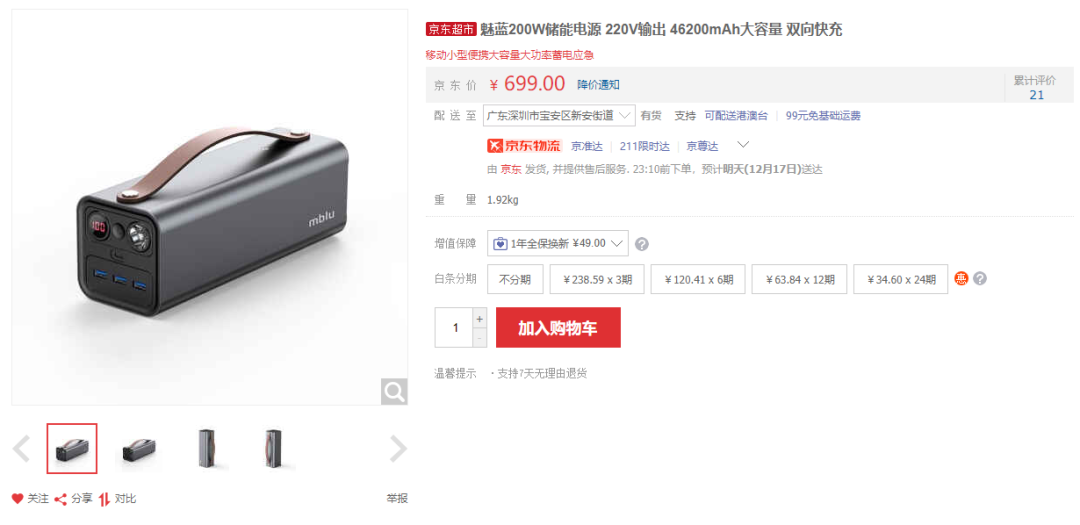Expand the 1年全保换新 warranty dropdown
This screenshot has height=525, width=1080.
click(558, 243)
